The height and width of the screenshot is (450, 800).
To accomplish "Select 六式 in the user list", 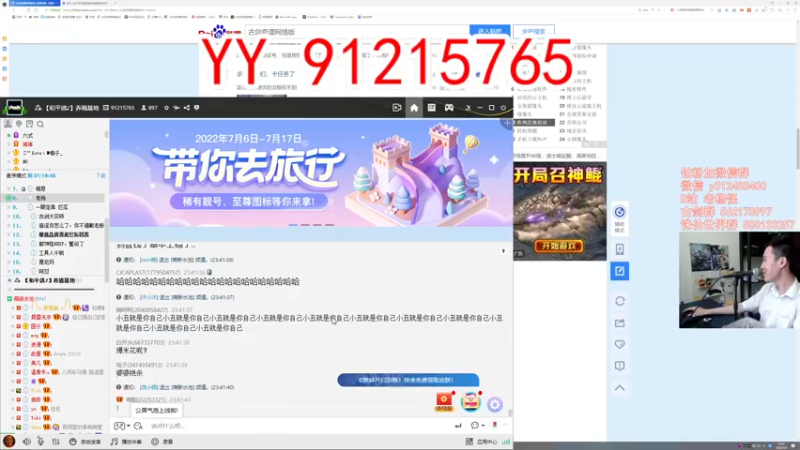I will pos(28,135).
